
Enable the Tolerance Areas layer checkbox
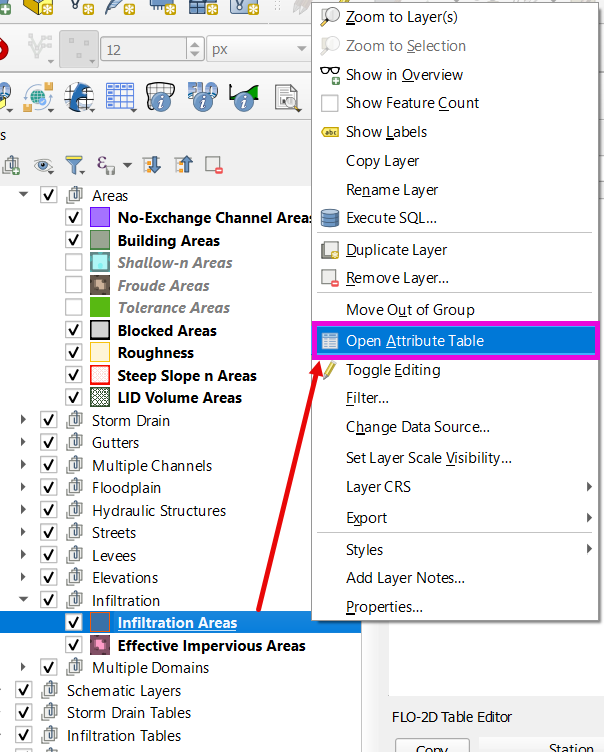coord(73,308)
